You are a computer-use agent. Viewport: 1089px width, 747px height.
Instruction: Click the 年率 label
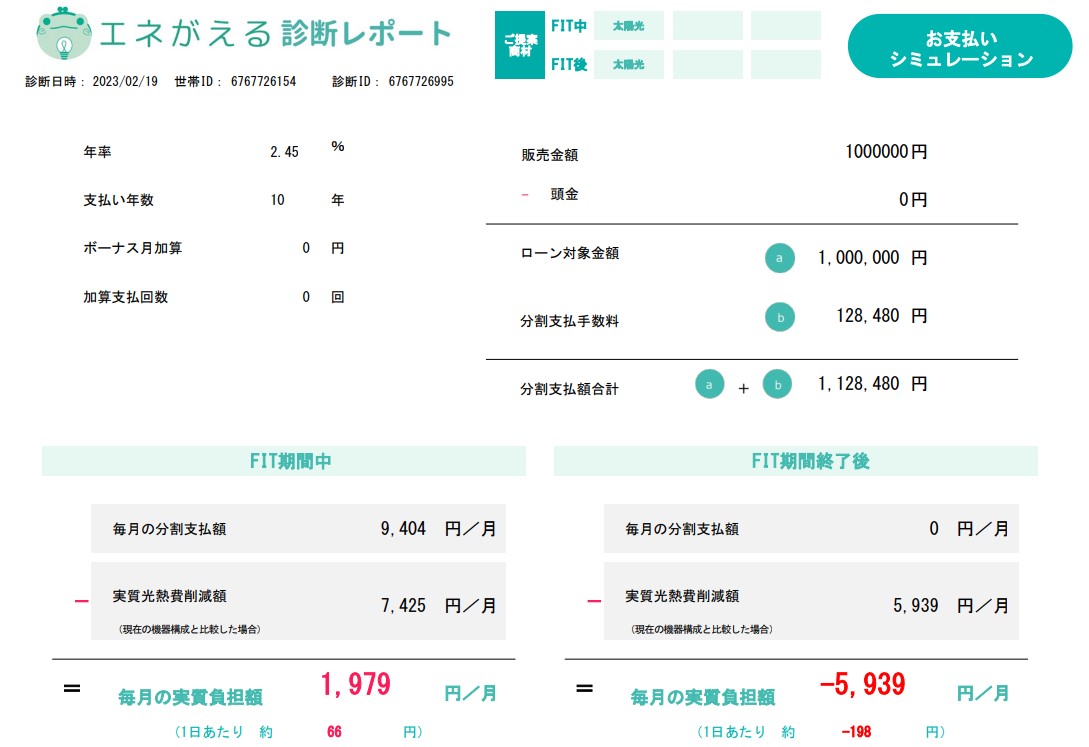coord(97,152)
